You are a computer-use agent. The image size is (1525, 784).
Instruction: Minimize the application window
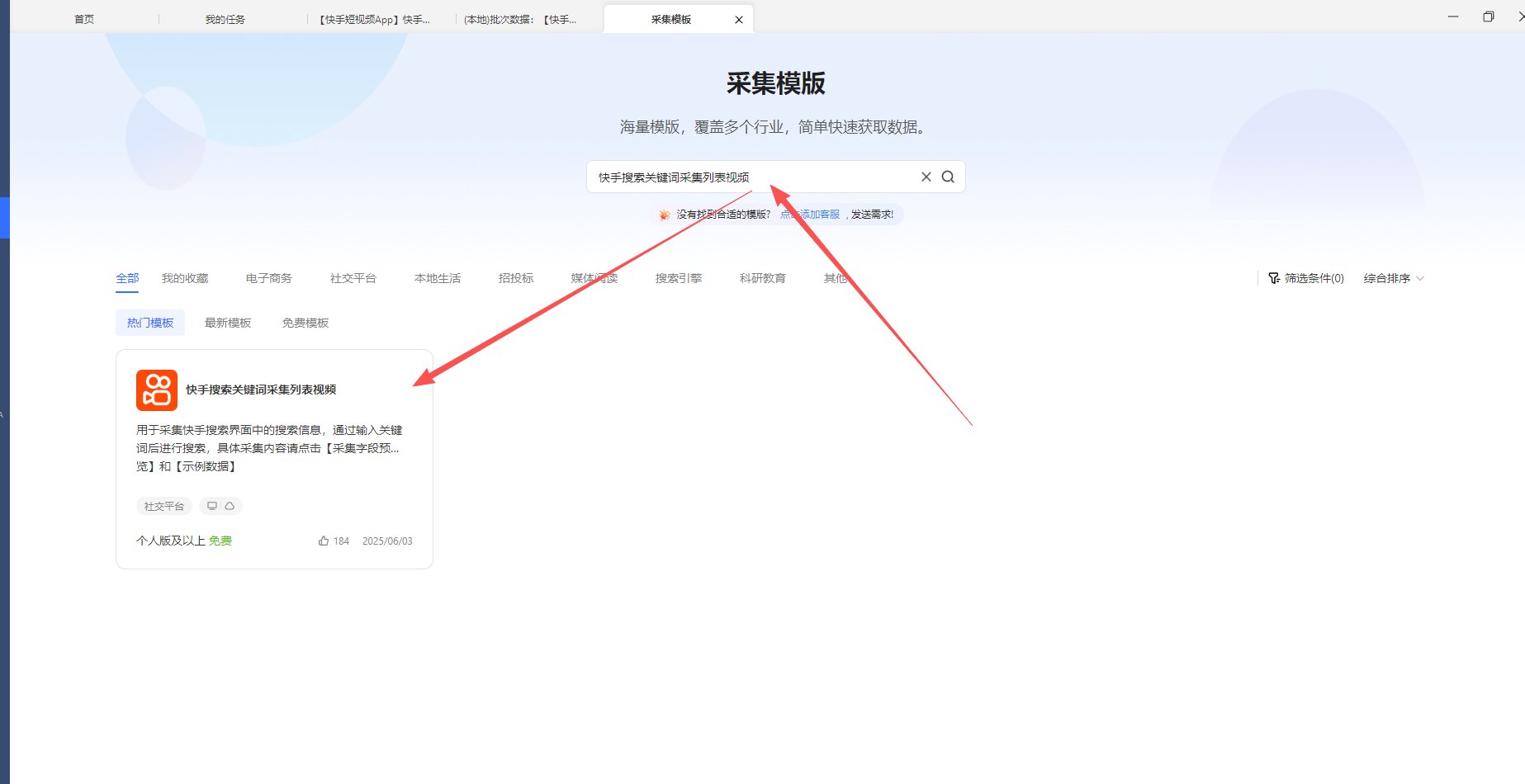pos(1453,17)
